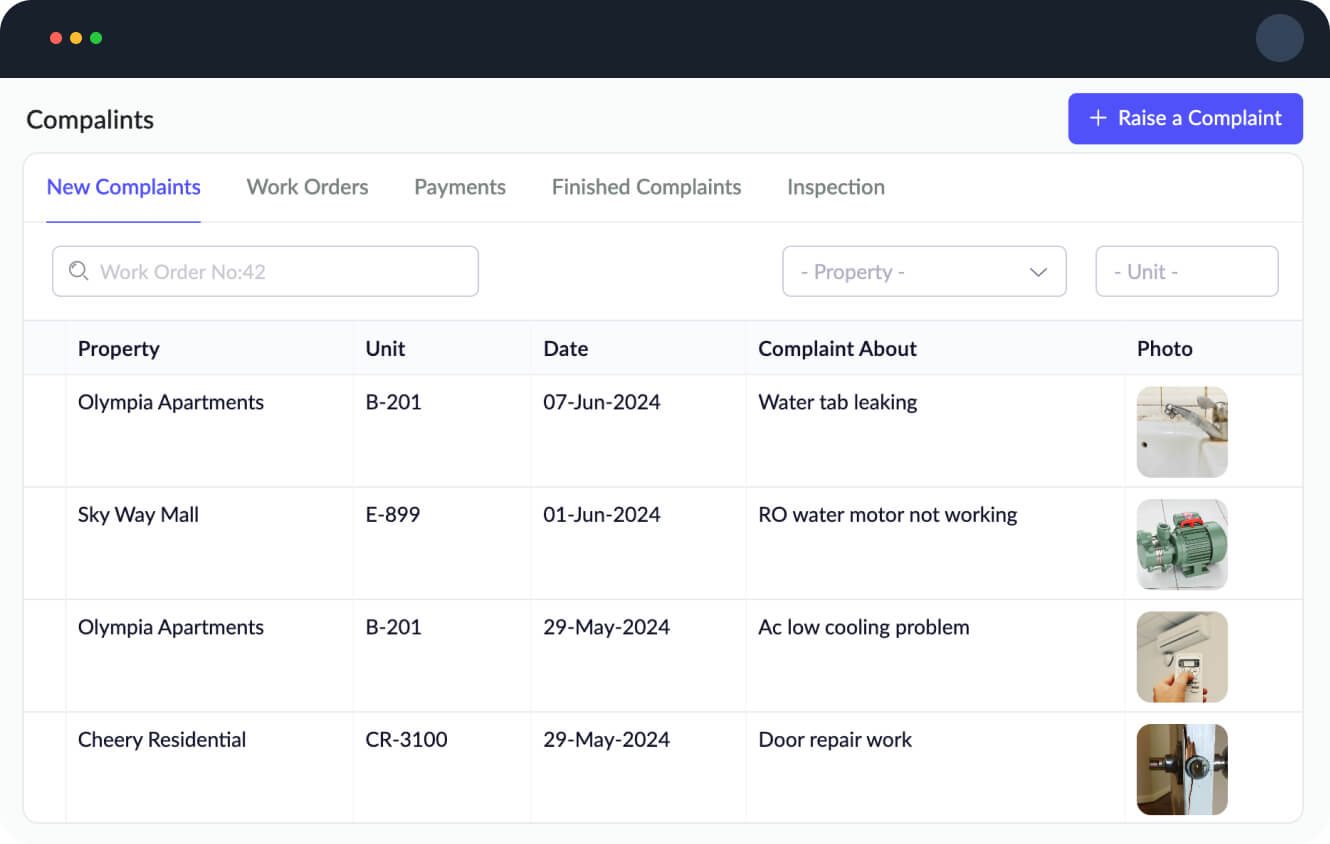Select the Sky Way Mall complaint row
Screen dimensions: 1330x844
pyautogui.click(x=400, y=543)
